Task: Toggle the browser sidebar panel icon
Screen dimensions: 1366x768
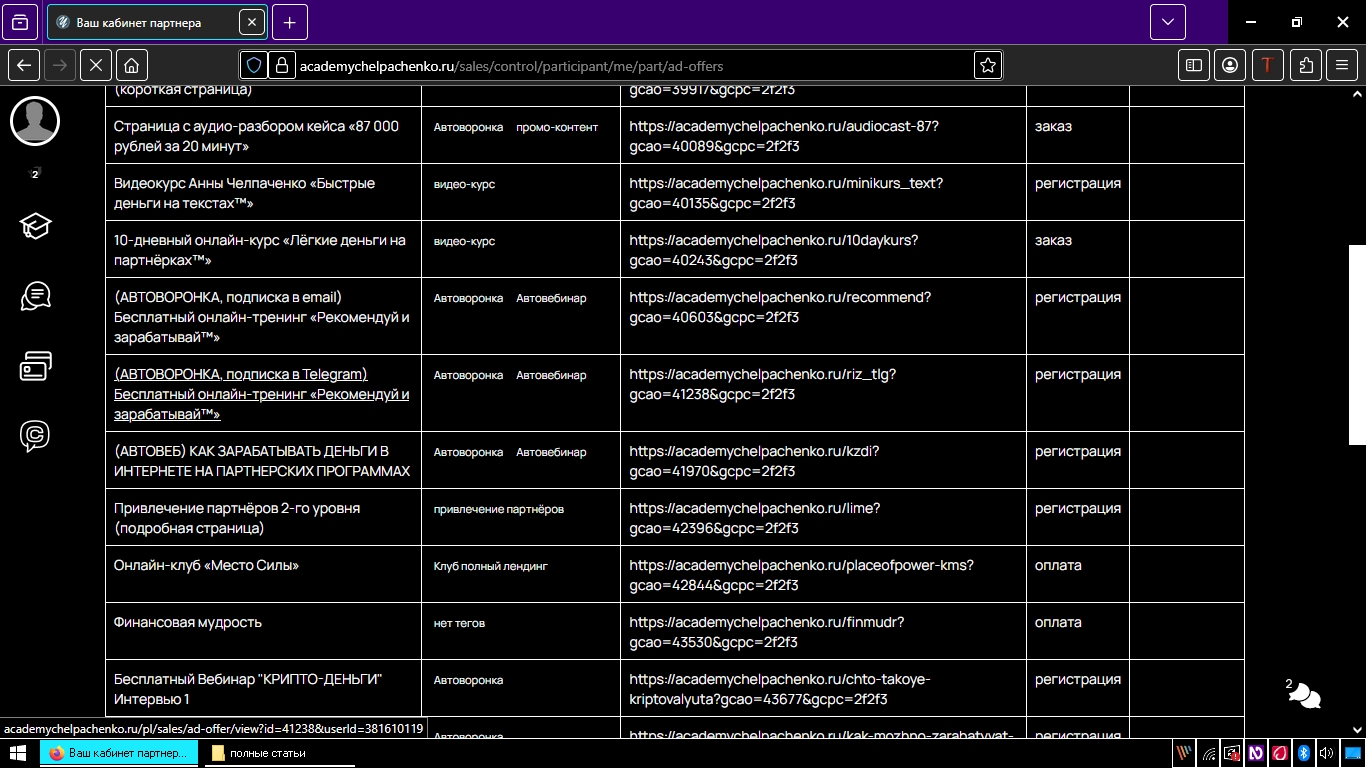Action: click(x=1193, y=65)
